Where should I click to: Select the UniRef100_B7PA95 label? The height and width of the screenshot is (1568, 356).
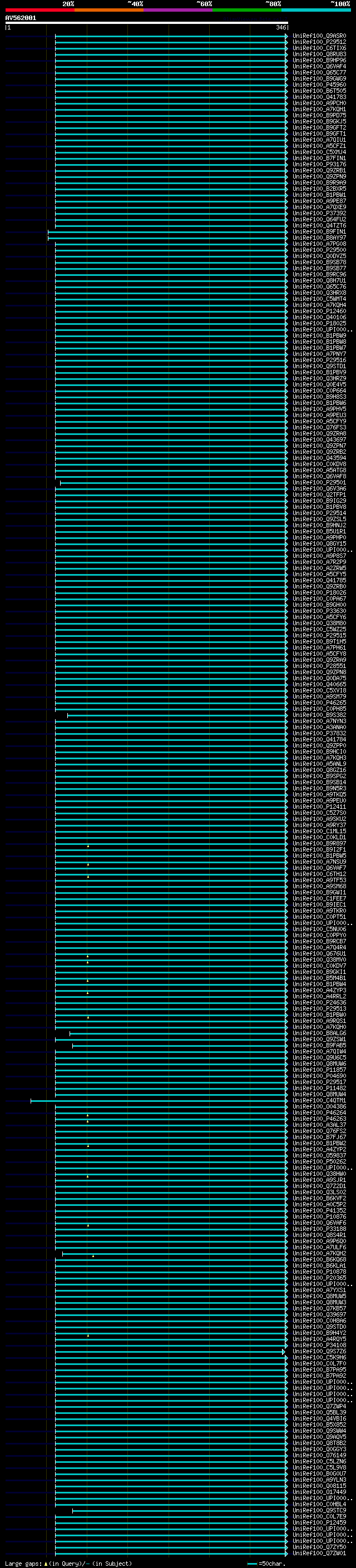[x=319, y=1369]
